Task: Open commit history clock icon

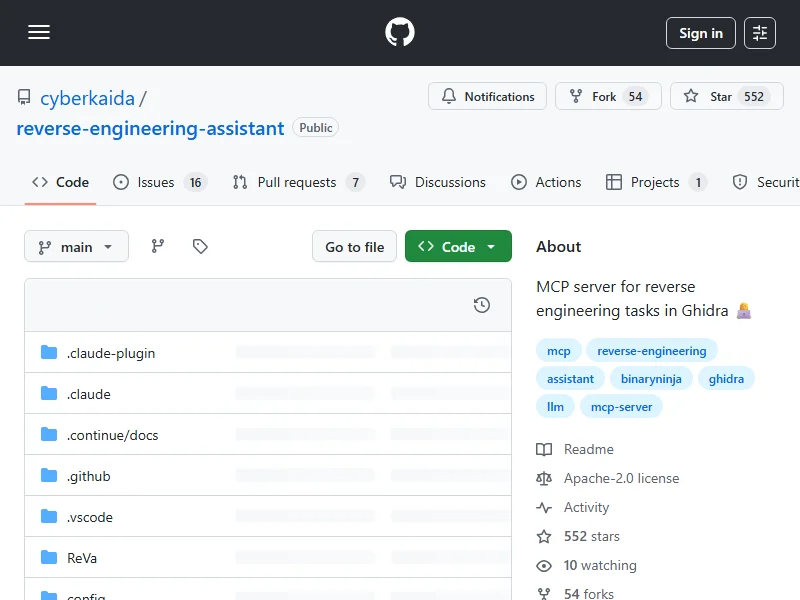Action: [481, 305]
